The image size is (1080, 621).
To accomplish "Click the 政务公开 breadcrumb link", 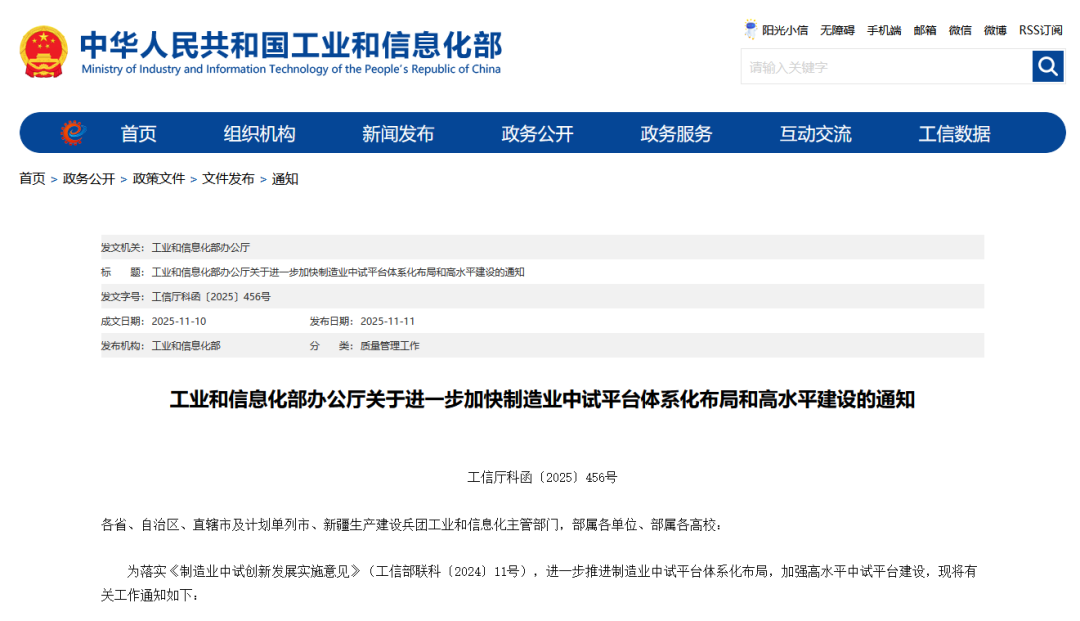I will pos(87,178).
